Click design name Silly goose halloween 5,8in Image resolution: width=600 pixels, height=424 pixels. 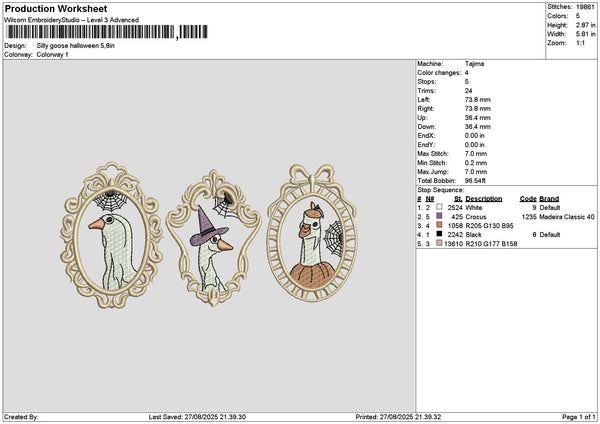tap(76, 46)
